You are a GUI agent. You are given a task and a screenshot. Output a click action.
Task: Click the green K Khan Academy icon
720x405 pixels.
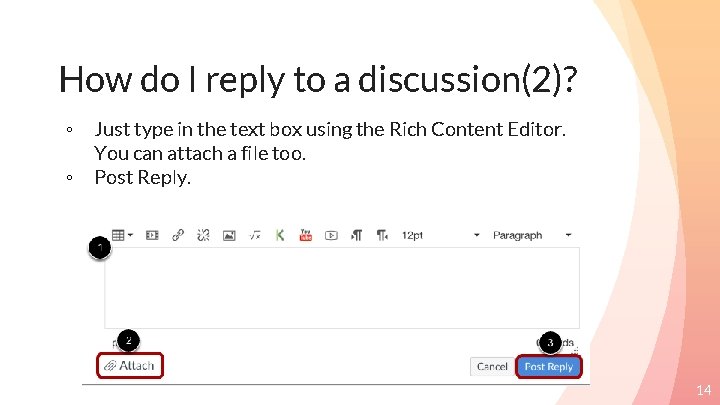coord(280,235)
